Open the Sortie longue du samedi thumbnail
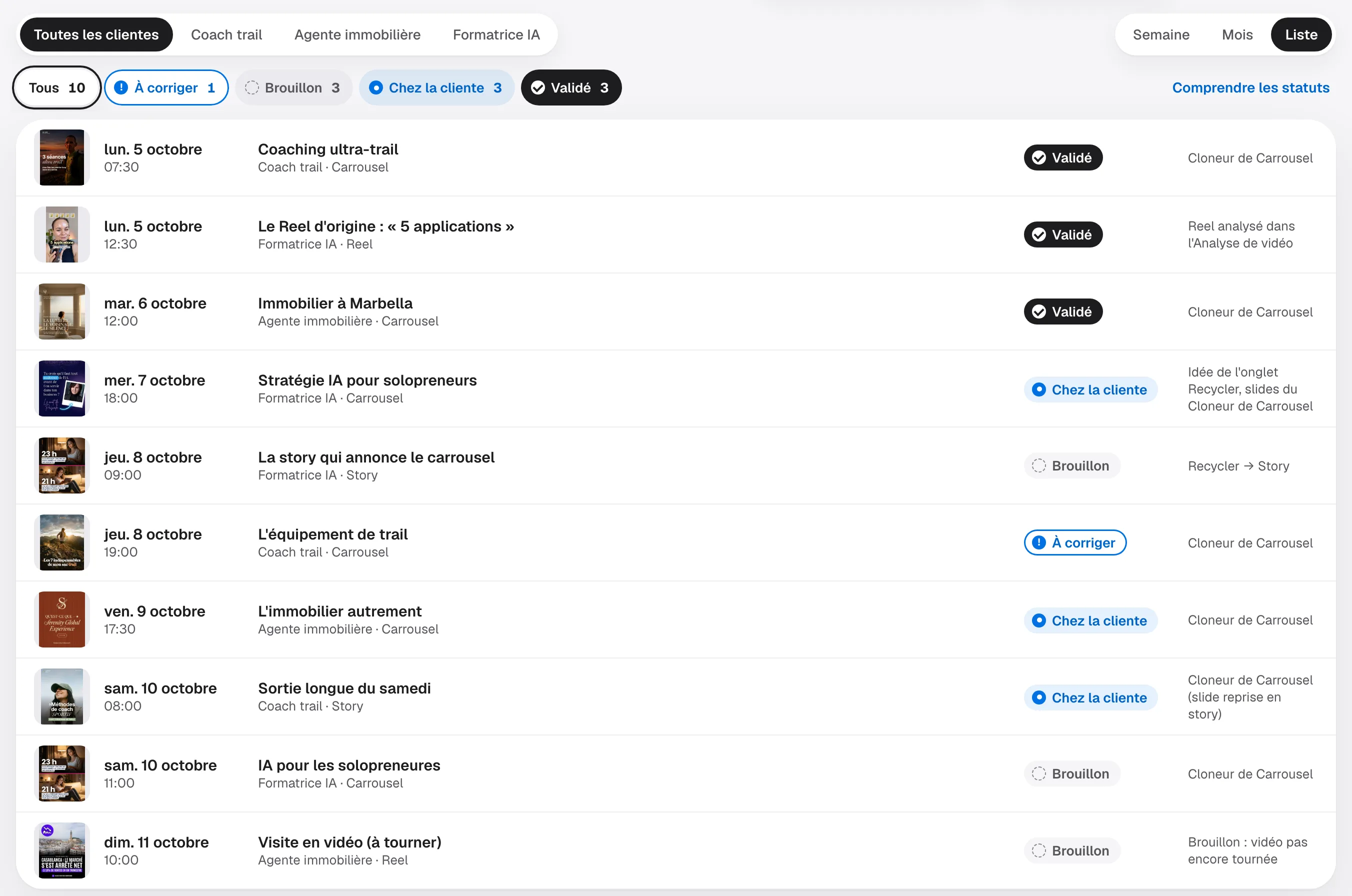The image size is (1352, 896). 61,696
